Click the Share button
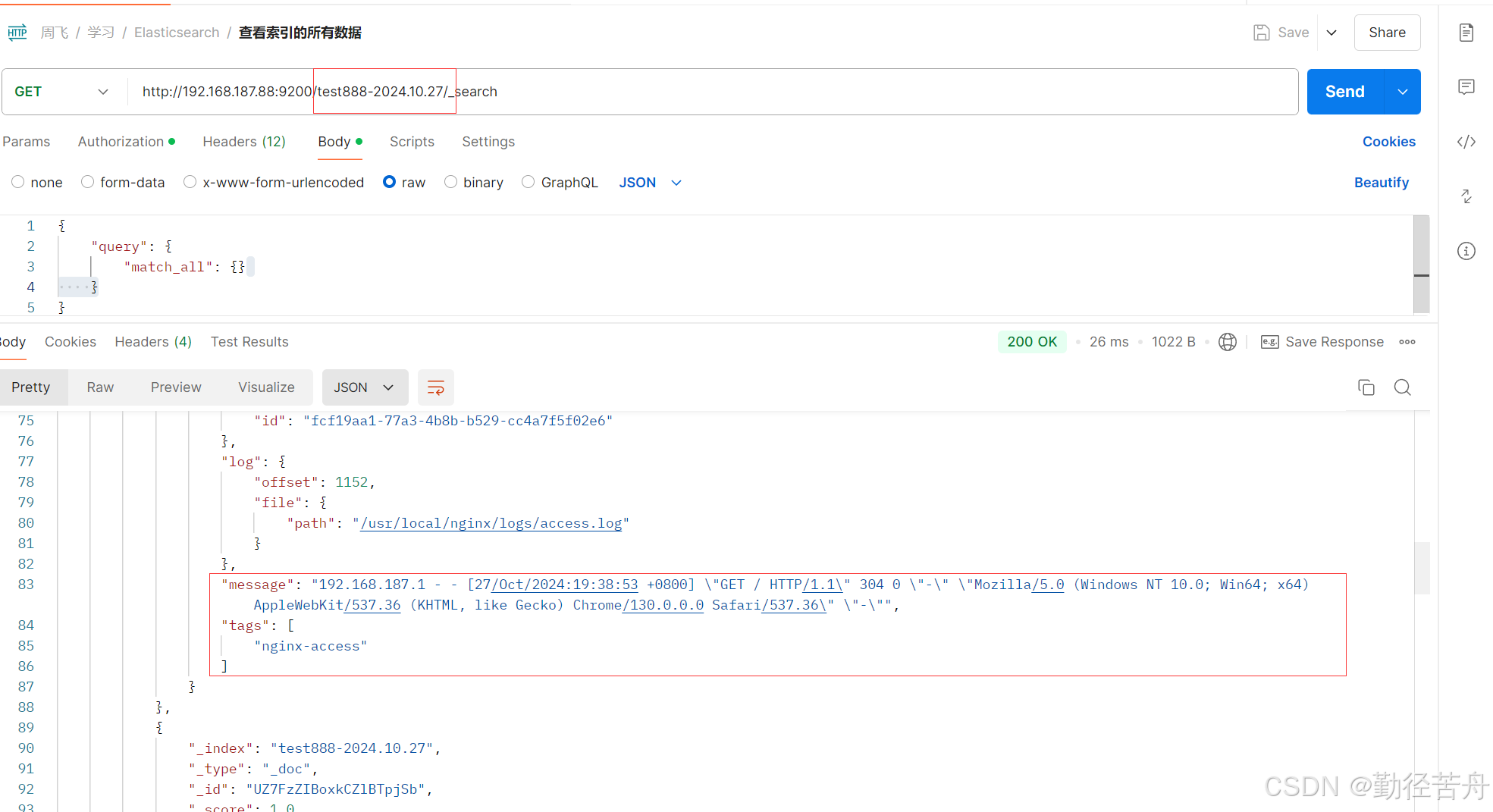This screenshot has height=812, width=1493. (x=1387, y=33)
